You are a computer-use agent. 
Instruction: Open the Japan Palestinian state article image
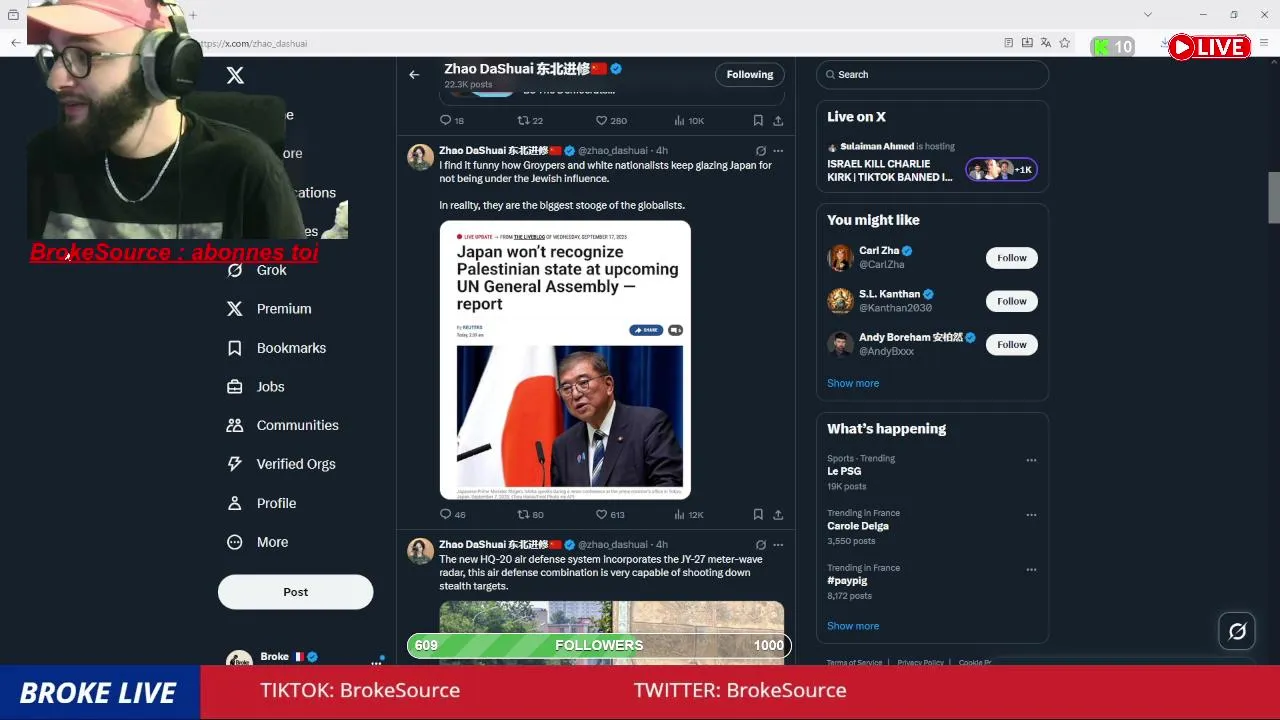coord(565,360)
